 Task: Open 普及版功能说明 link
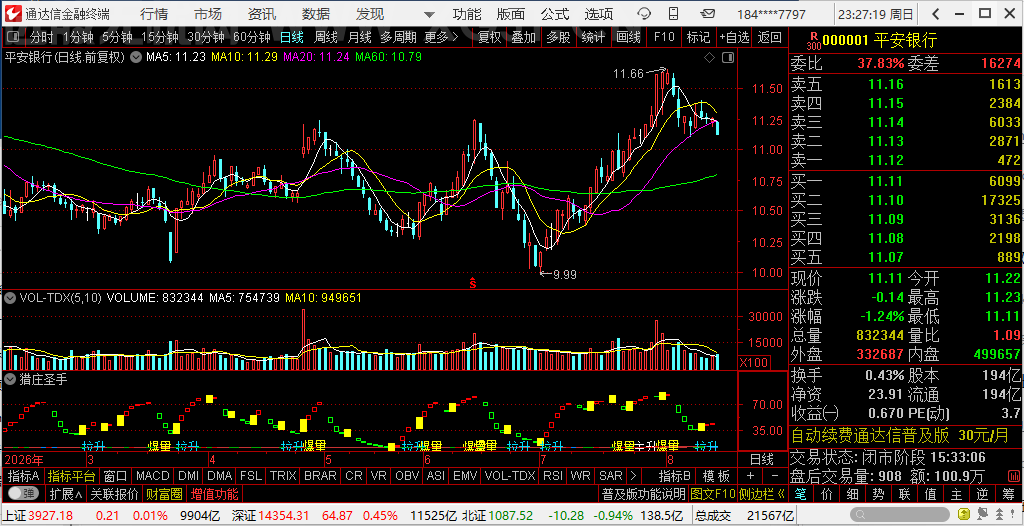[x=643, y=493]
